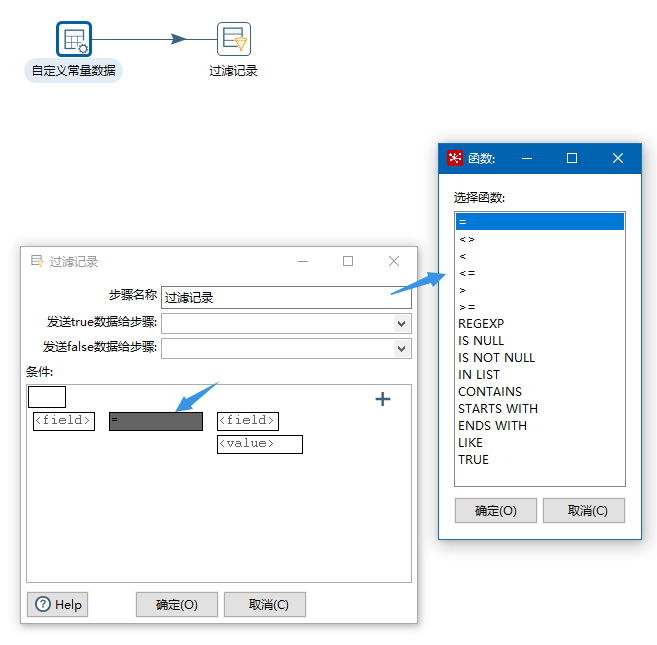Viewport: 657px width, 645px height.
Task: Select the 自定义常量数据 step icon
Action: click(x=74, y=39)
